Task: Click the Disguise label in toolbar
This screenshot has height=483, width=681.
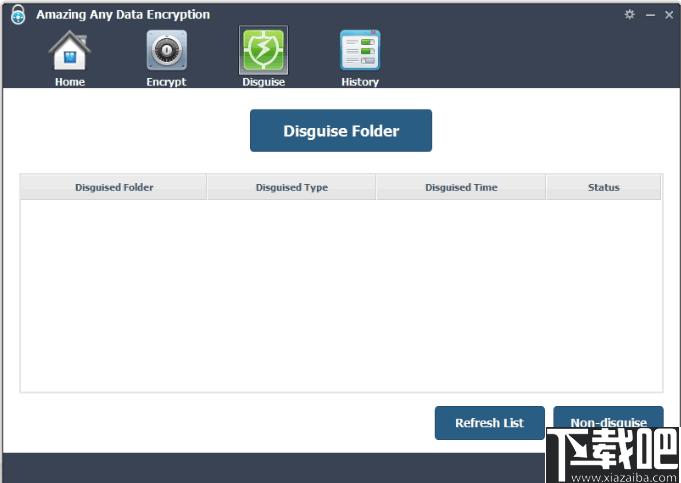Action: (x=264, y=82)
